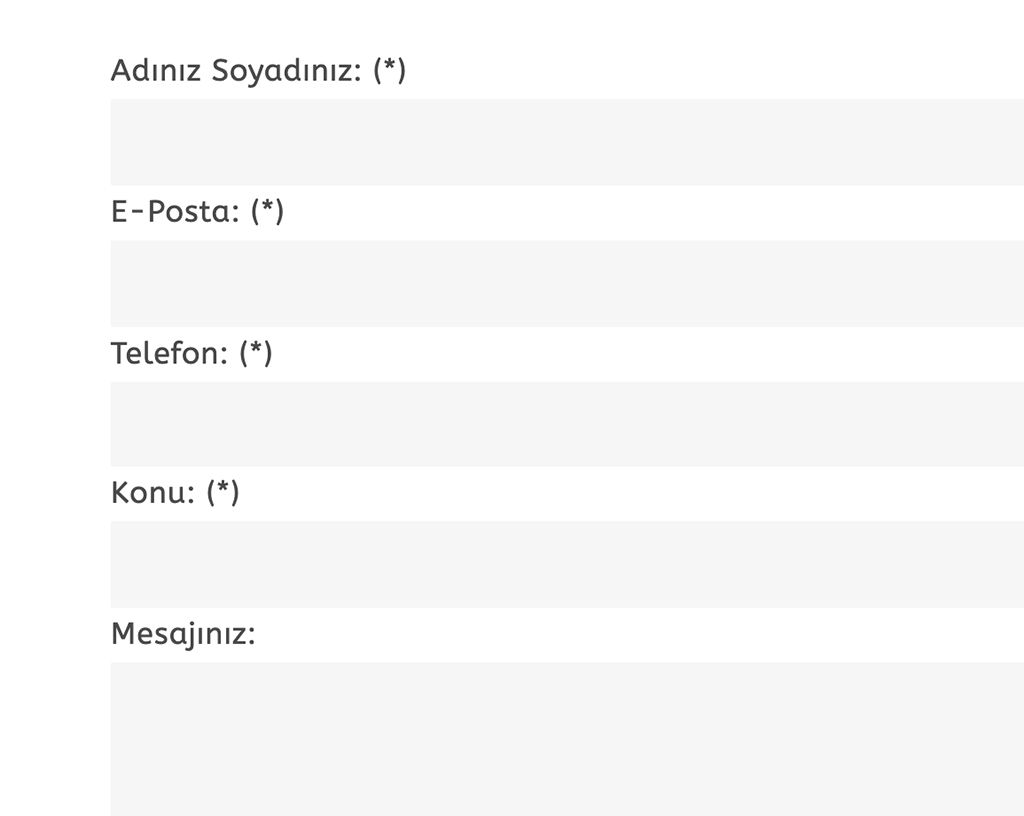Click the Mesajınız text area

pos(567,738)
